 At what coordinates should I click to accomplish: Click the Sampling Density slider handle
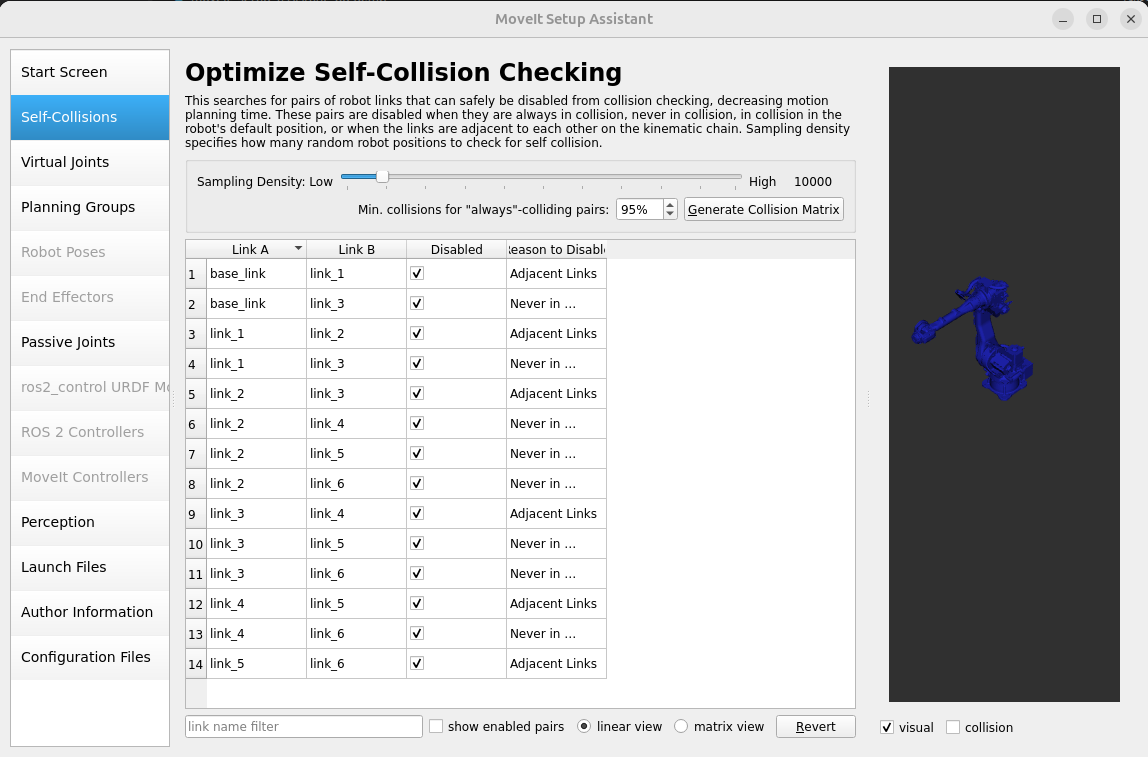pos(382,176)
